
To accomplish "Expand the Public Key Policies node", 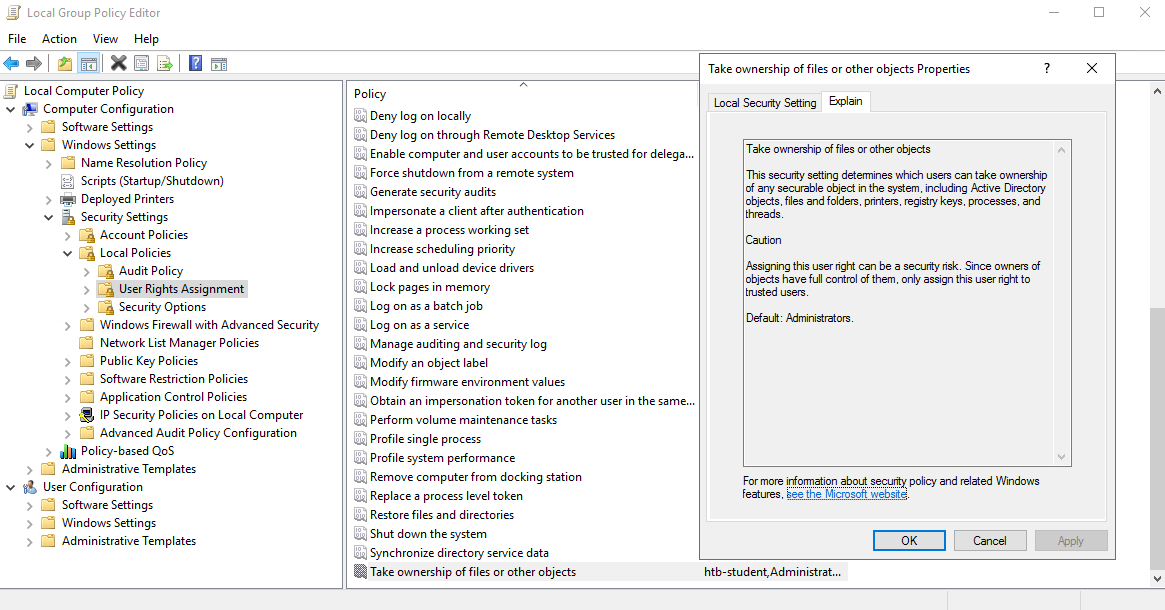I will [68, 362].
